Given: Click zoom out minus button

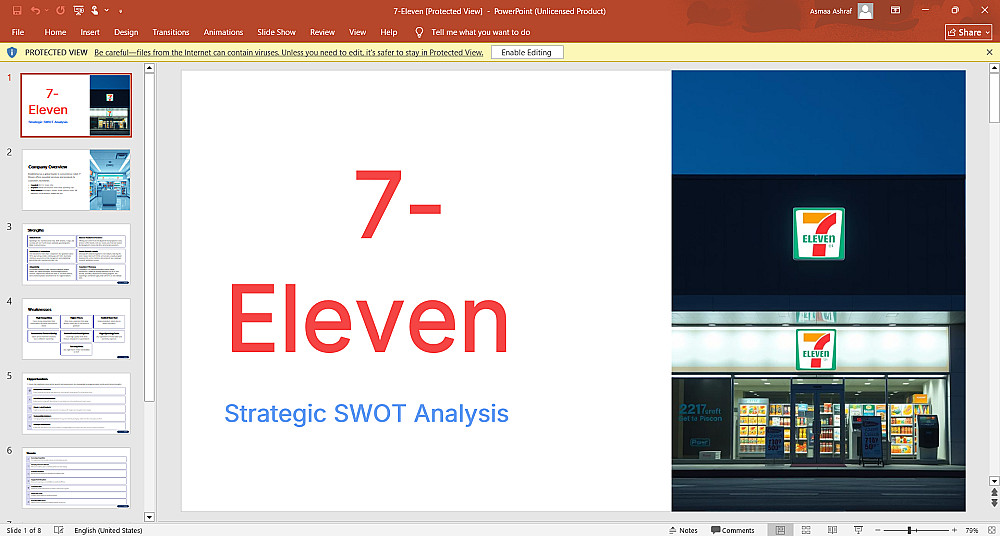Looking at the screenshot, I should pos(879,530).
